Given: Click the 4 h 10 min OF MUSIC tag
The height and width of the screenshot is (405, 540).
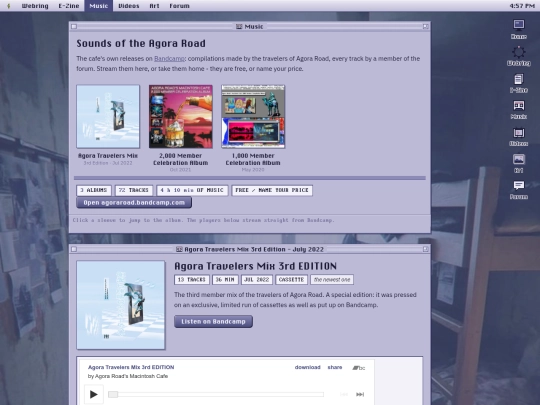Looking at the screenshot, I should [x=192, y=190].
